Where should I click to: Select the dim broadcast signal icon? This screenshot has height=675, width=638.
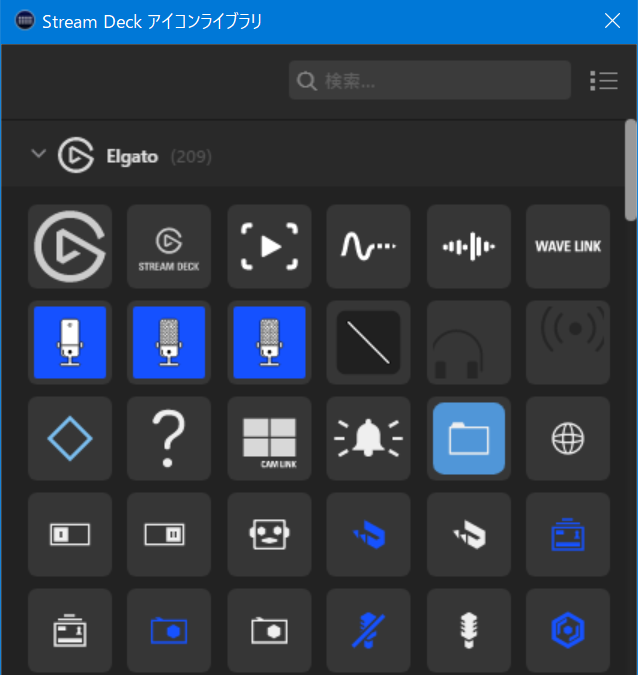point(568,342)
